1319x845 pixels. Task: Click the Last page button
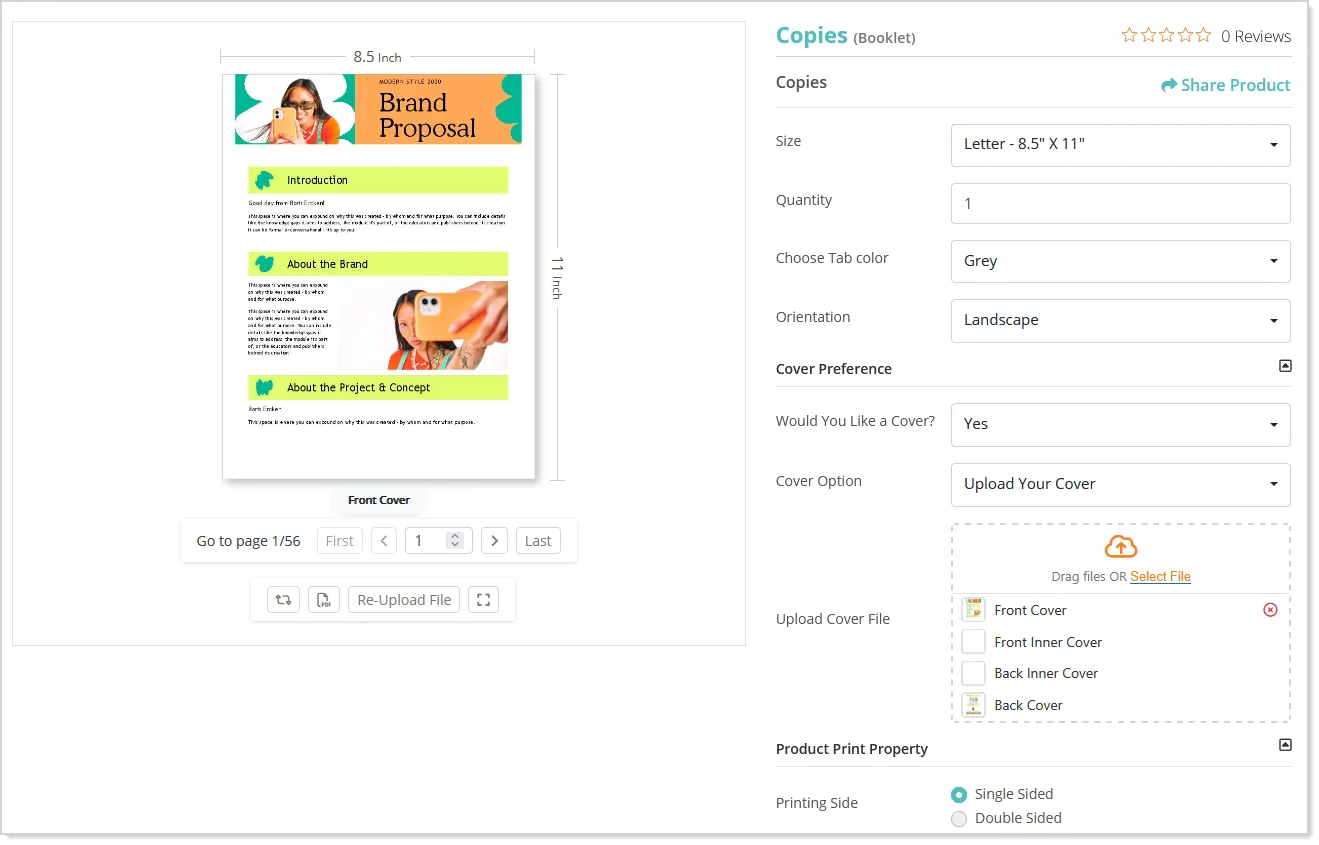coord(538,541)
